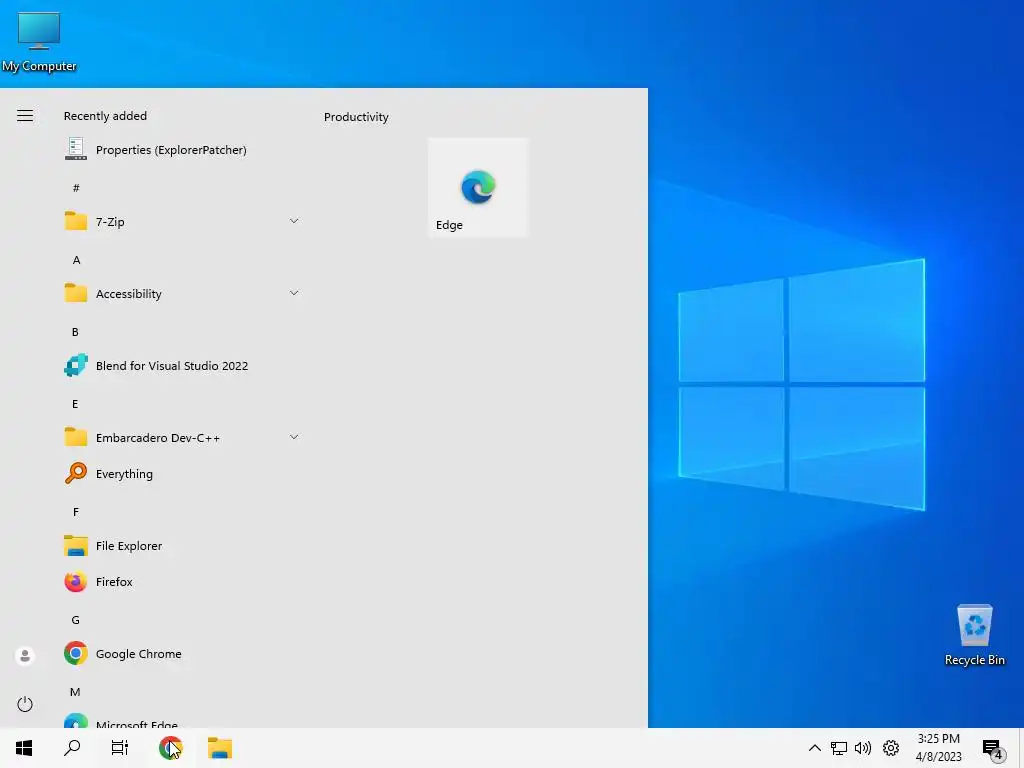Open Microsoft Edge in the app list

pos(183,721)
